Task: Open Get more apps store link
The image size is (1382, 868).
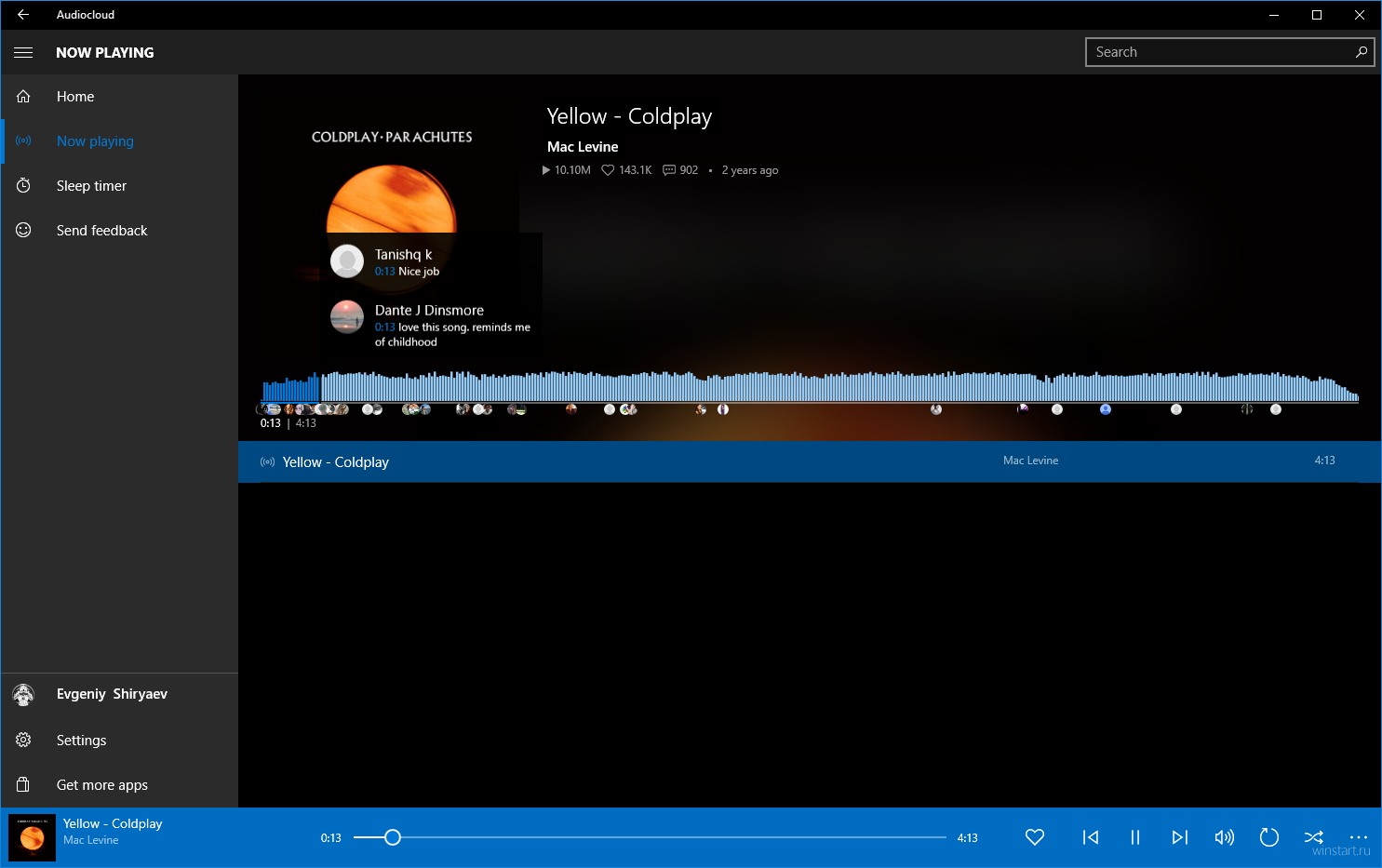Action: pos(119,785)
